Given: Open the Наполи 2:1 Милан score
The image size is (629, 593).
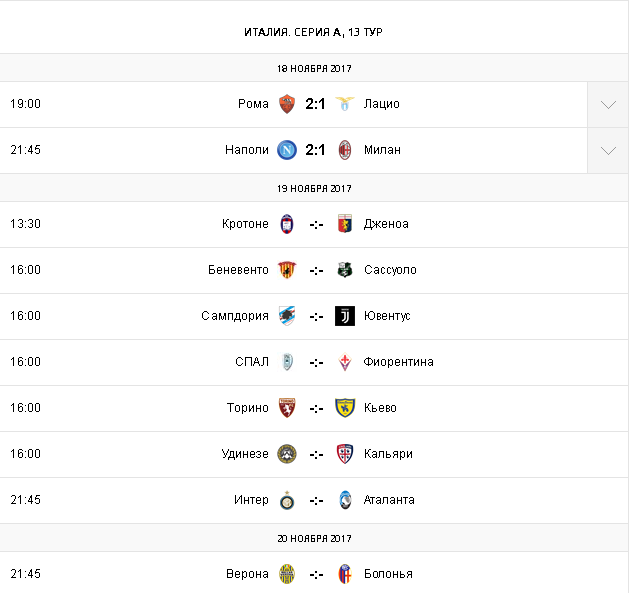Looking at the screenshot, I should click(x=316, y=150).
